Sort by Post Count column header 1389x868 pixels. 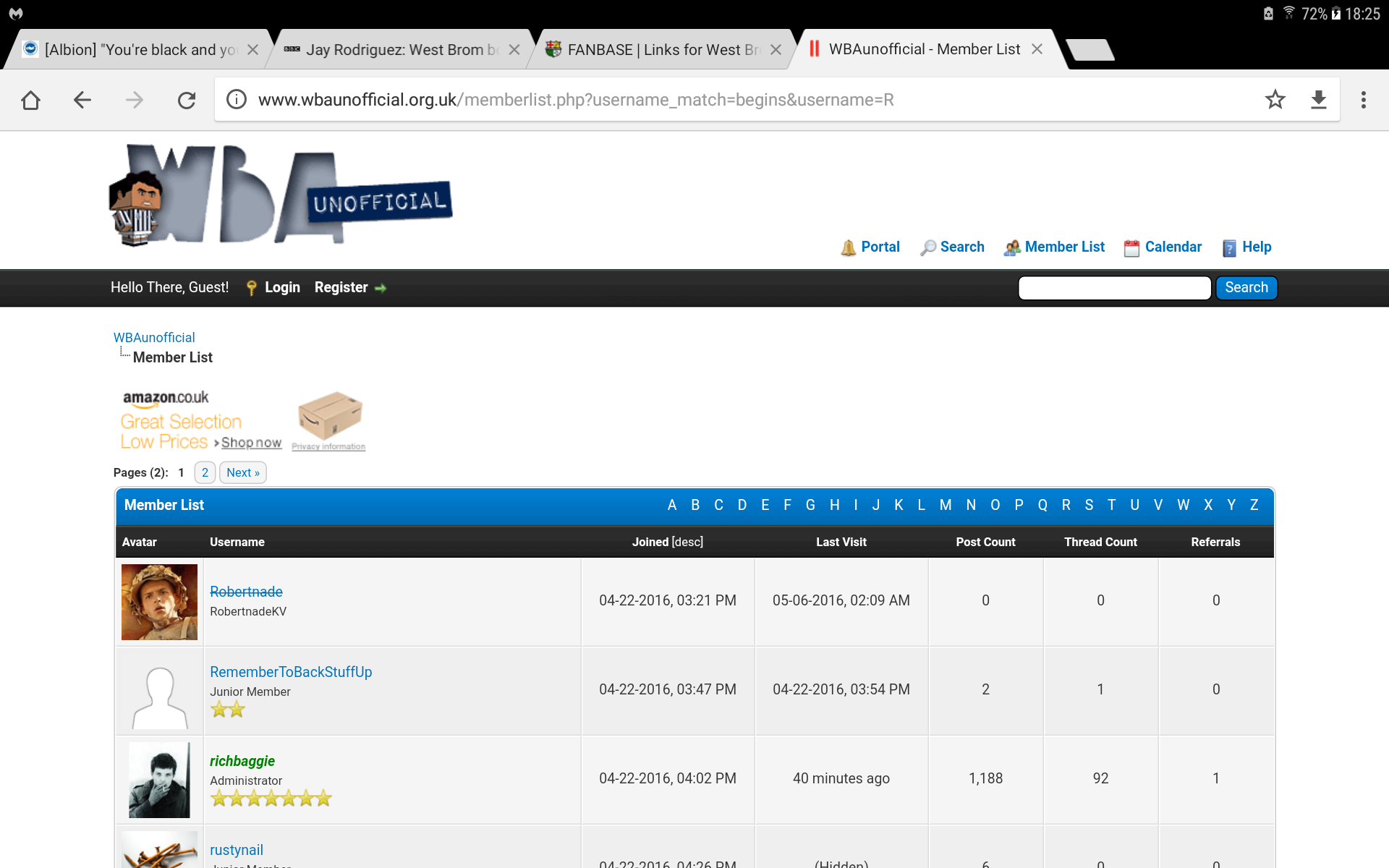985,542
